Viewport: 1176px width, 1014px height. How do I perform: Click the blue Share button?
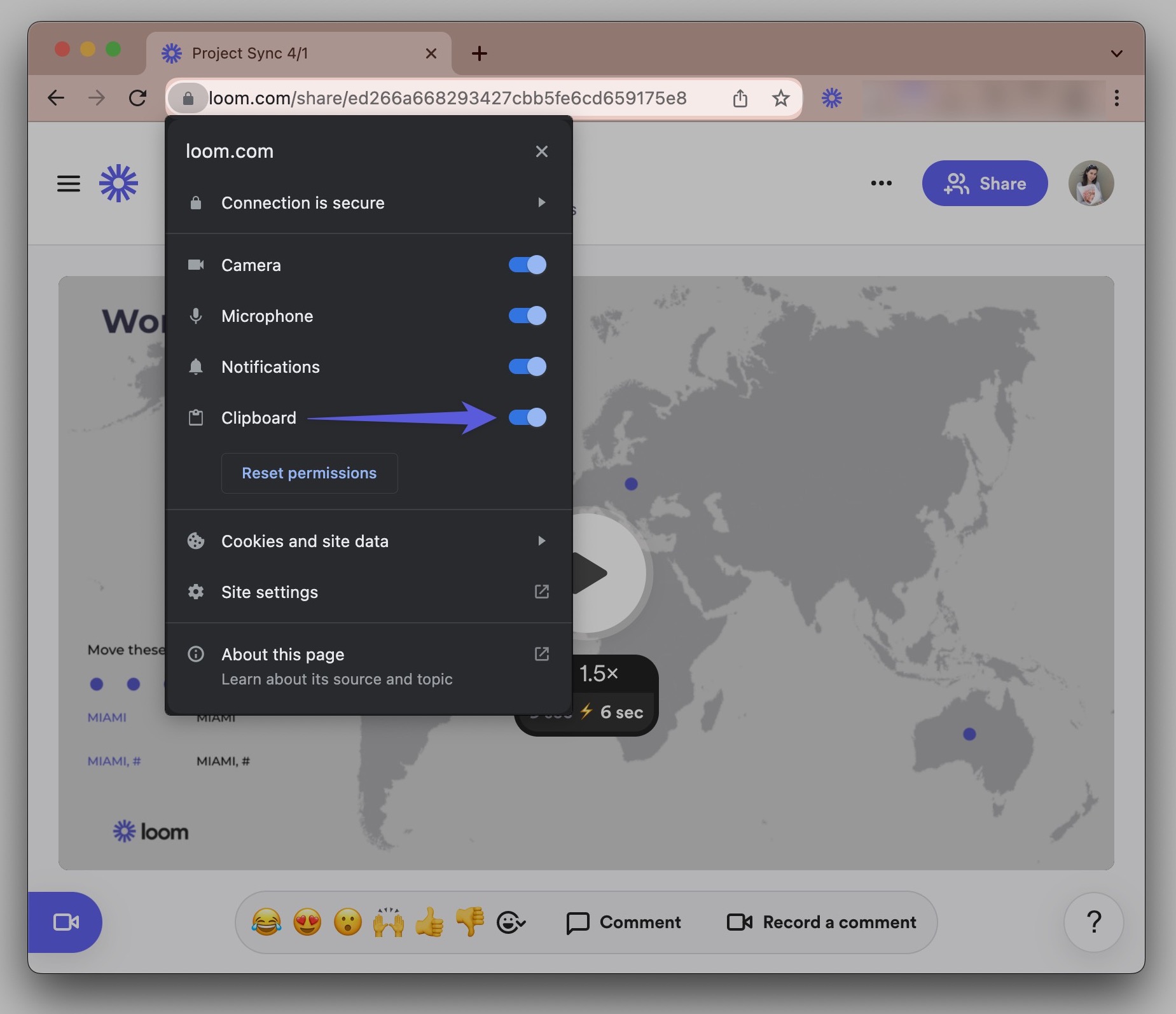pos(985,183)
